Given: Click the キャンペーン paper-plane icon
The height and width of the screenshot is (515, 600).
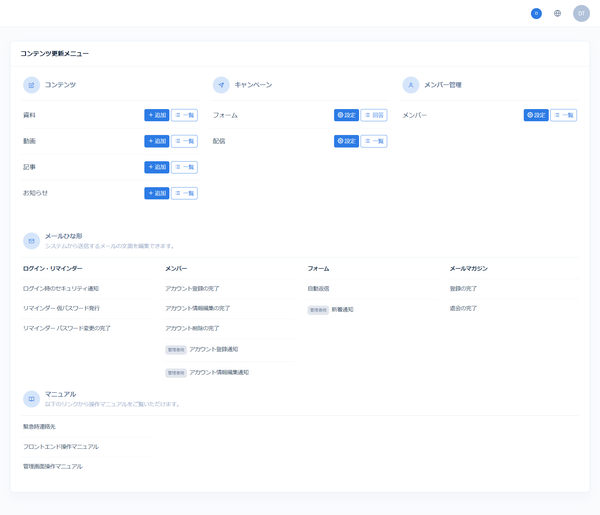Looking at the screenshot, I should 221,85.
